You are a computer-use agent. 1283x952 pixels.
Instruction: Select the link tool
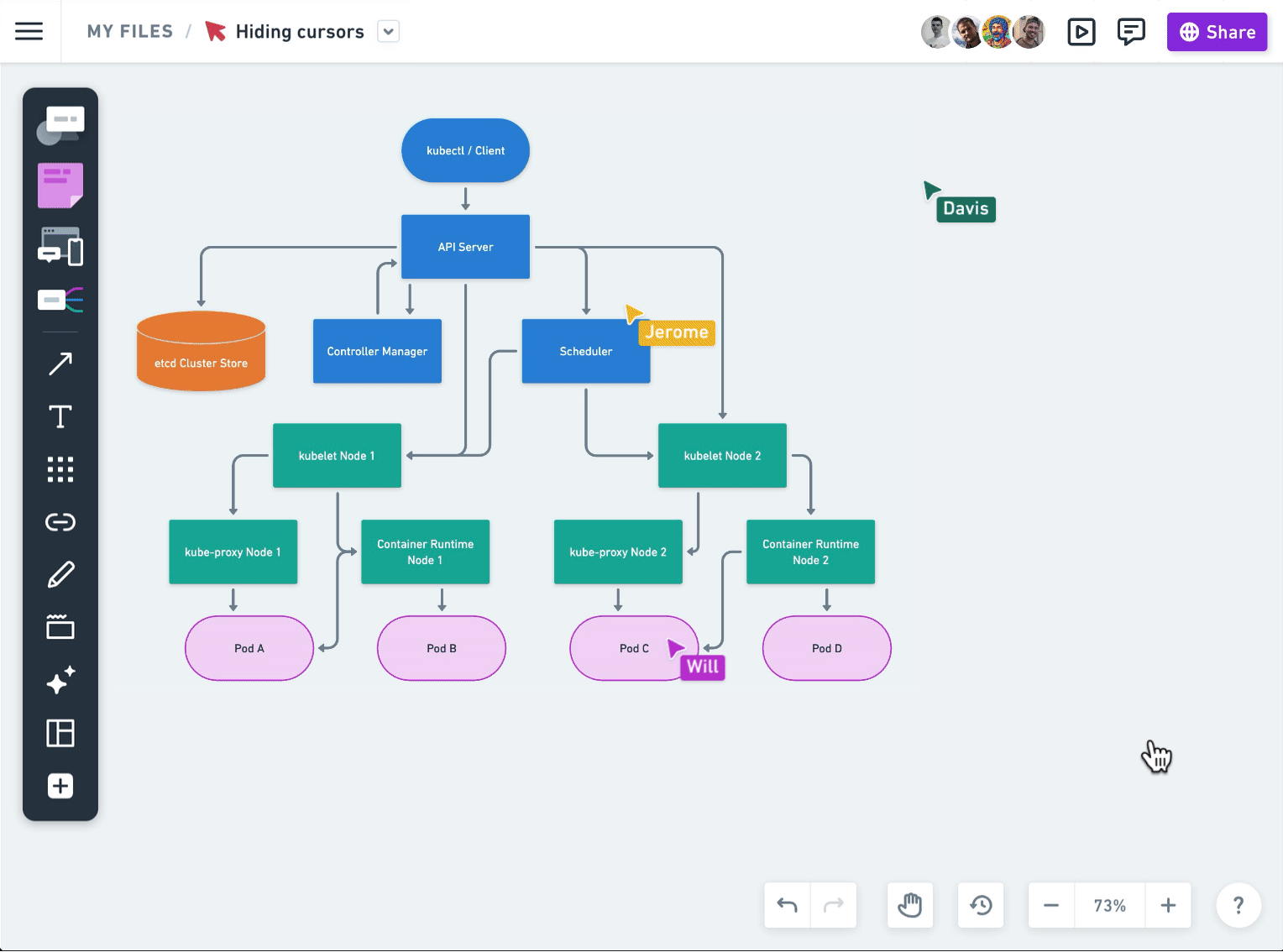click(x=60, y=522)
